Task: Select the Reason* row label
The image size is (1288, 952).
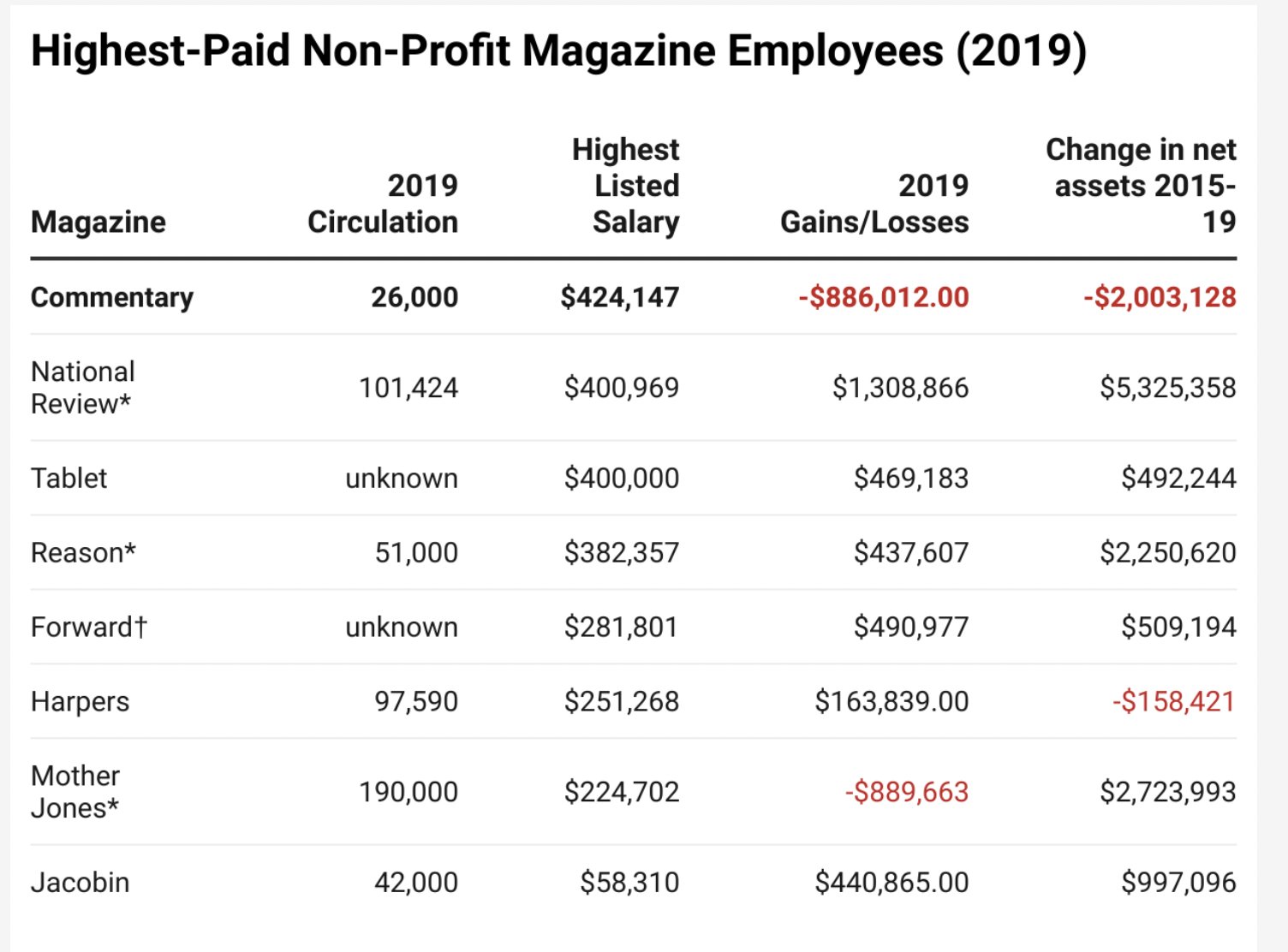Action: click(84, 552)
